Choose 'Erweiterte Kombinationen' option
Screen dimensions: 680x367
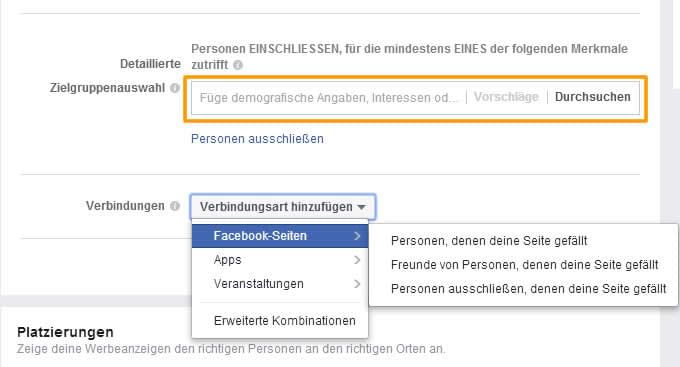tap(280, 321)
